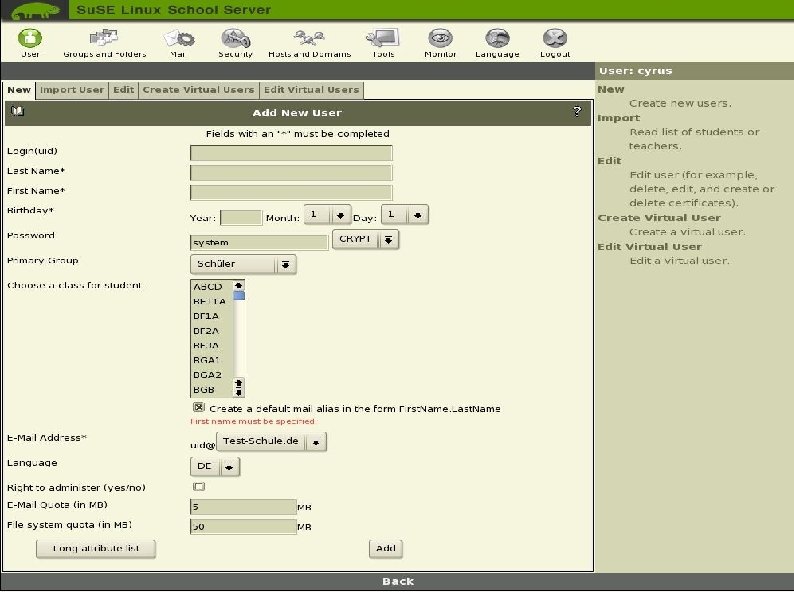The height and width of the screenshot is (595, 794).
Task: Click the SuSE Linux School Server title
Action: pos(174,10)
